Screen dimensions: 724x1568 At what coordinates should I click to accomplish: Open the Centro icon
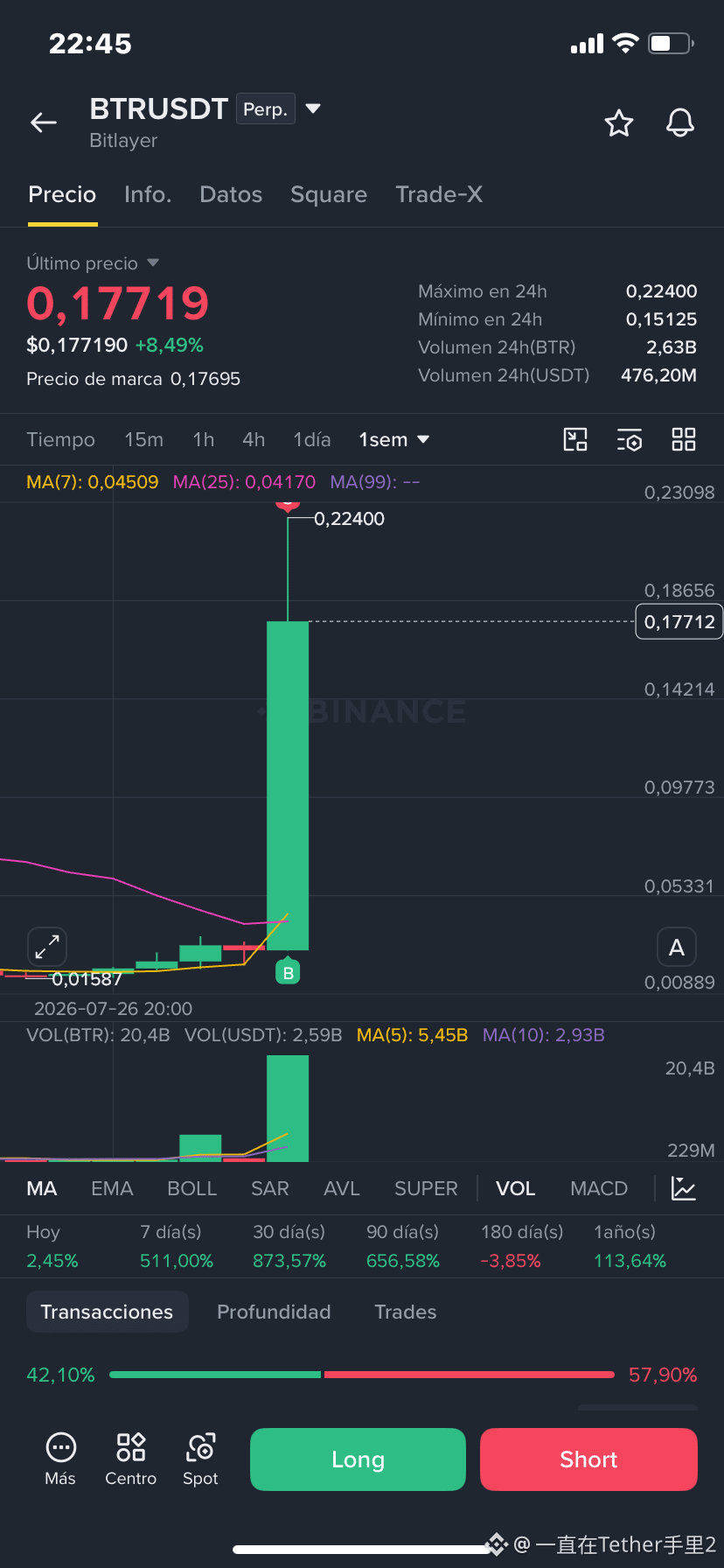coord(131,1459)
